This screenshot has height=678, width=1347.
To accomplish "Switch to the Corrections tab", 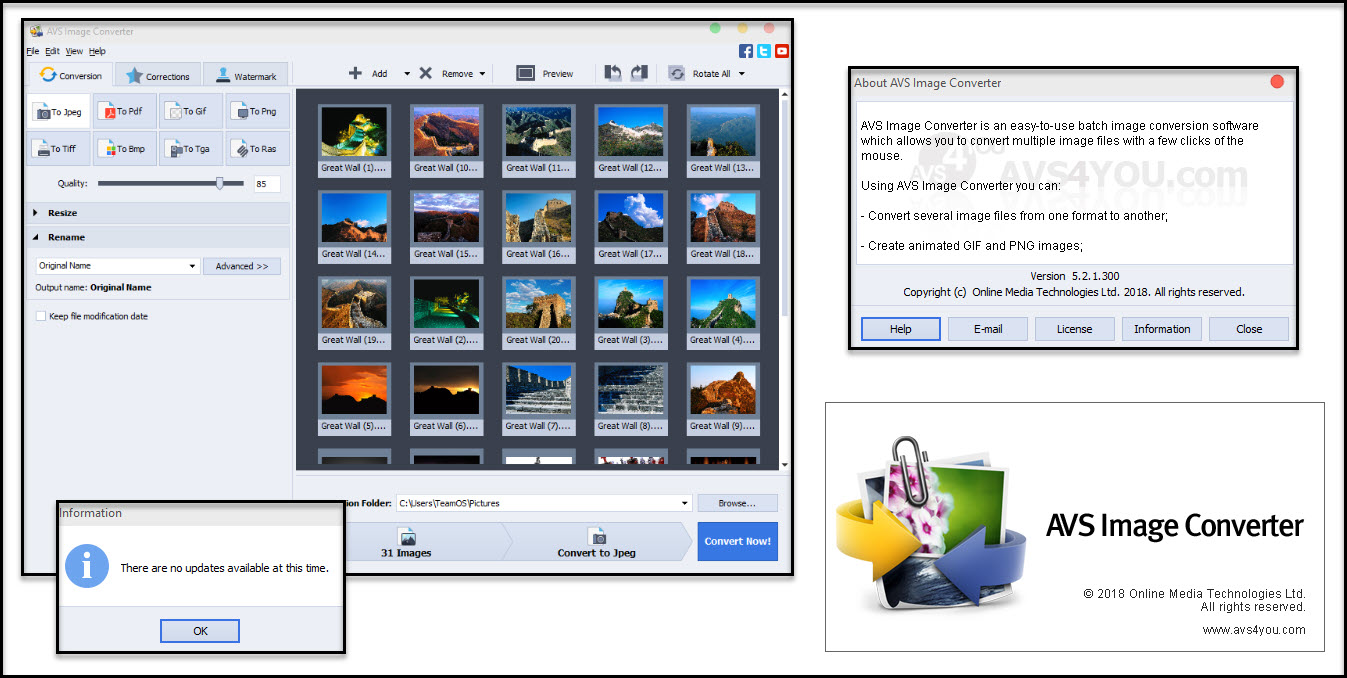I will [x=158, y=75].
